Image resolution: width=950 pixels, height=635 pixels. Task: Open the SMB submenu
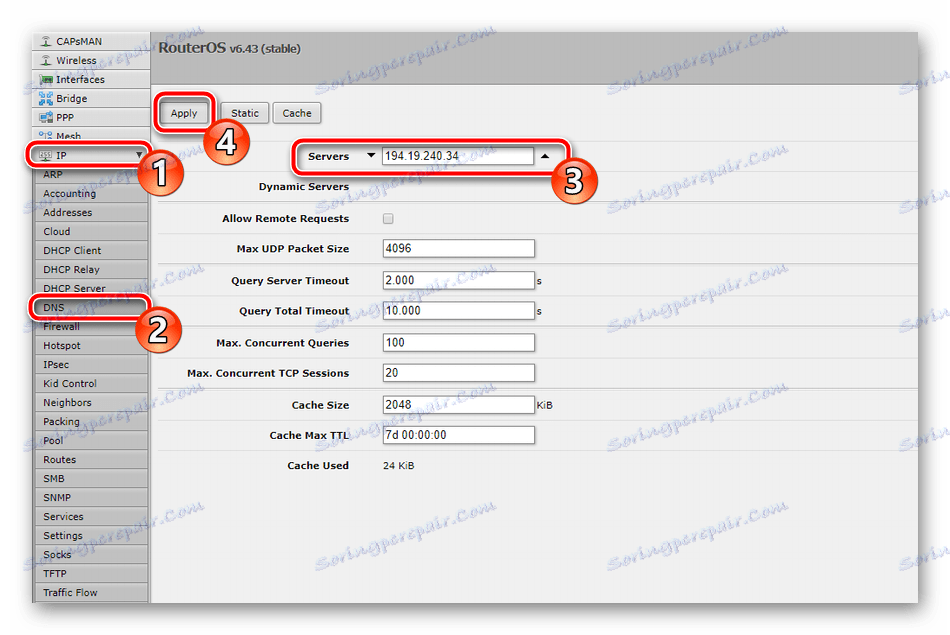(91, 479)
